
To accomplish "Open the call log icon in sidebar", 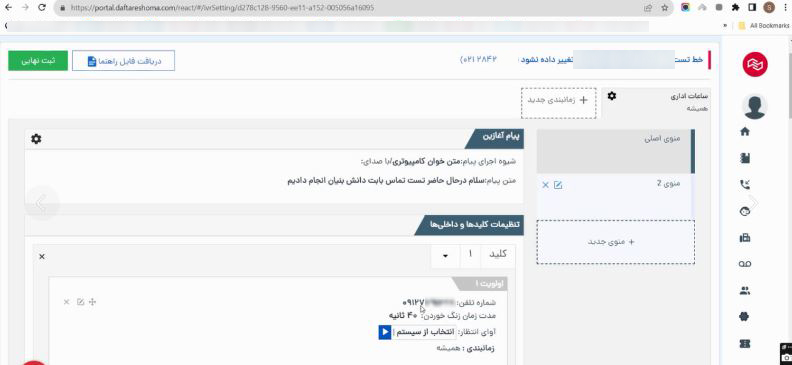I will 745,185.
